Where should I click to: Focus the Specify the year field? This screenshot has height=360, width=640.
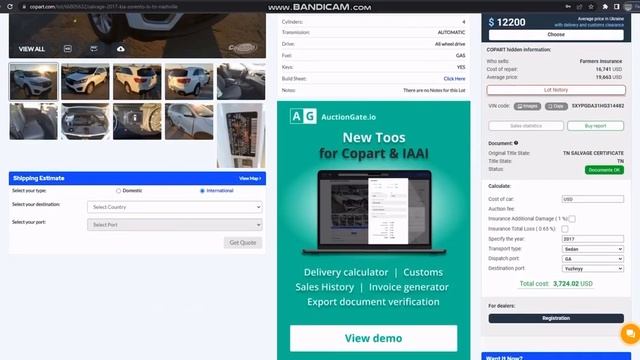[x=593, y=239]
